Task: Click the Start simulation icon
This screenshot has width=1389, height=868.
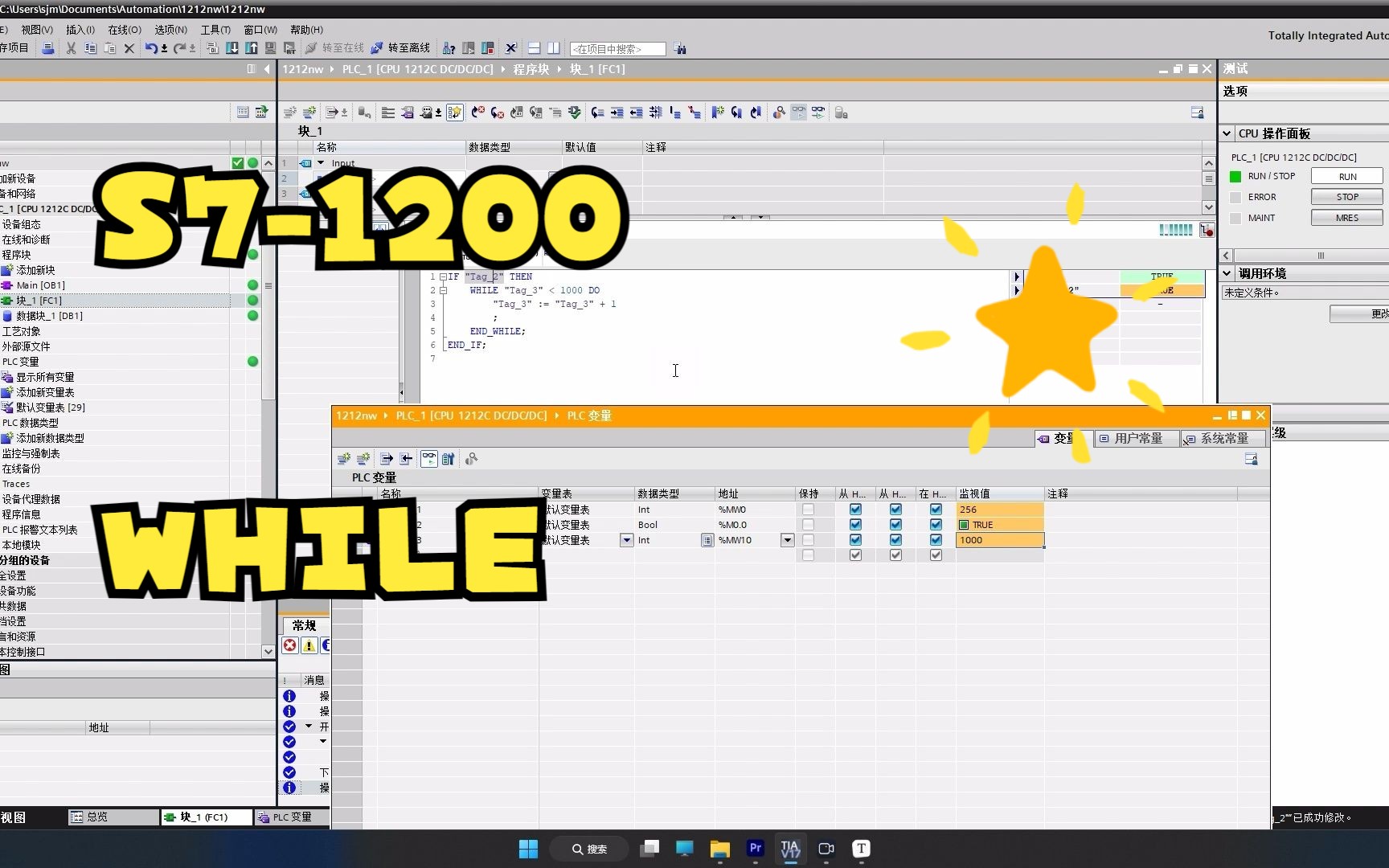Action: 270,48
